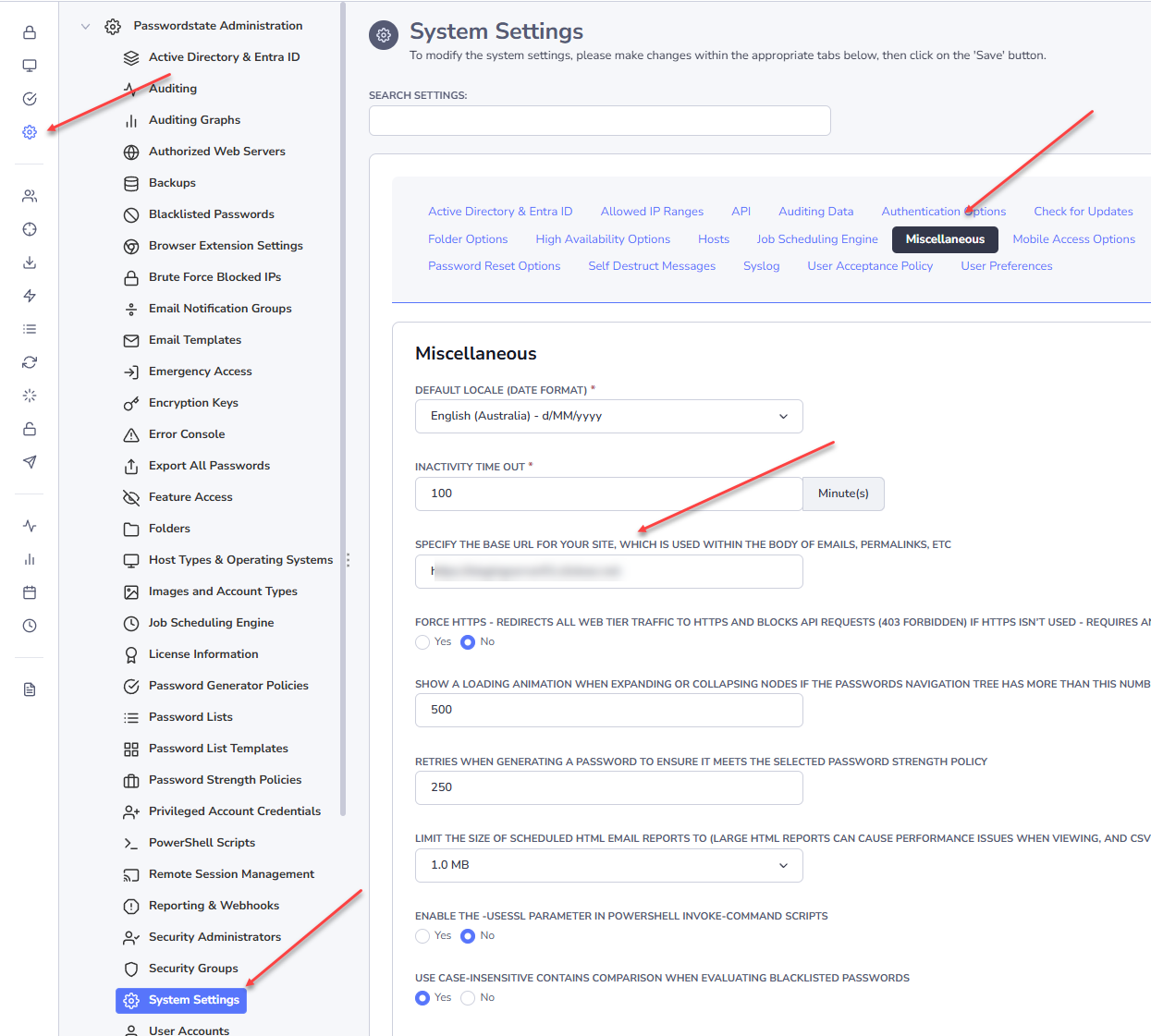Click the Blacklisted Passwords ban icon

pyautogui.click(x=131, y=214)
